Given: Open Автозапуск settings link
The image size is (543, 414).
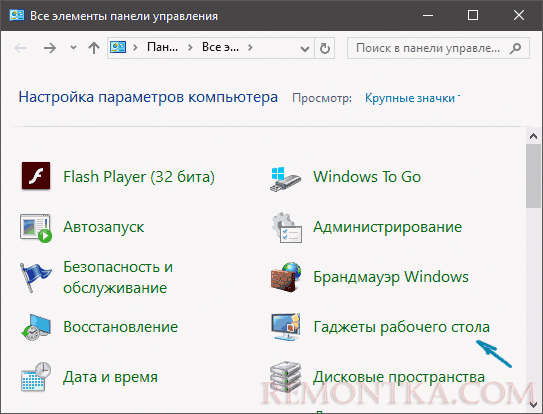Looking at the screenshot, I should (104, 227).
